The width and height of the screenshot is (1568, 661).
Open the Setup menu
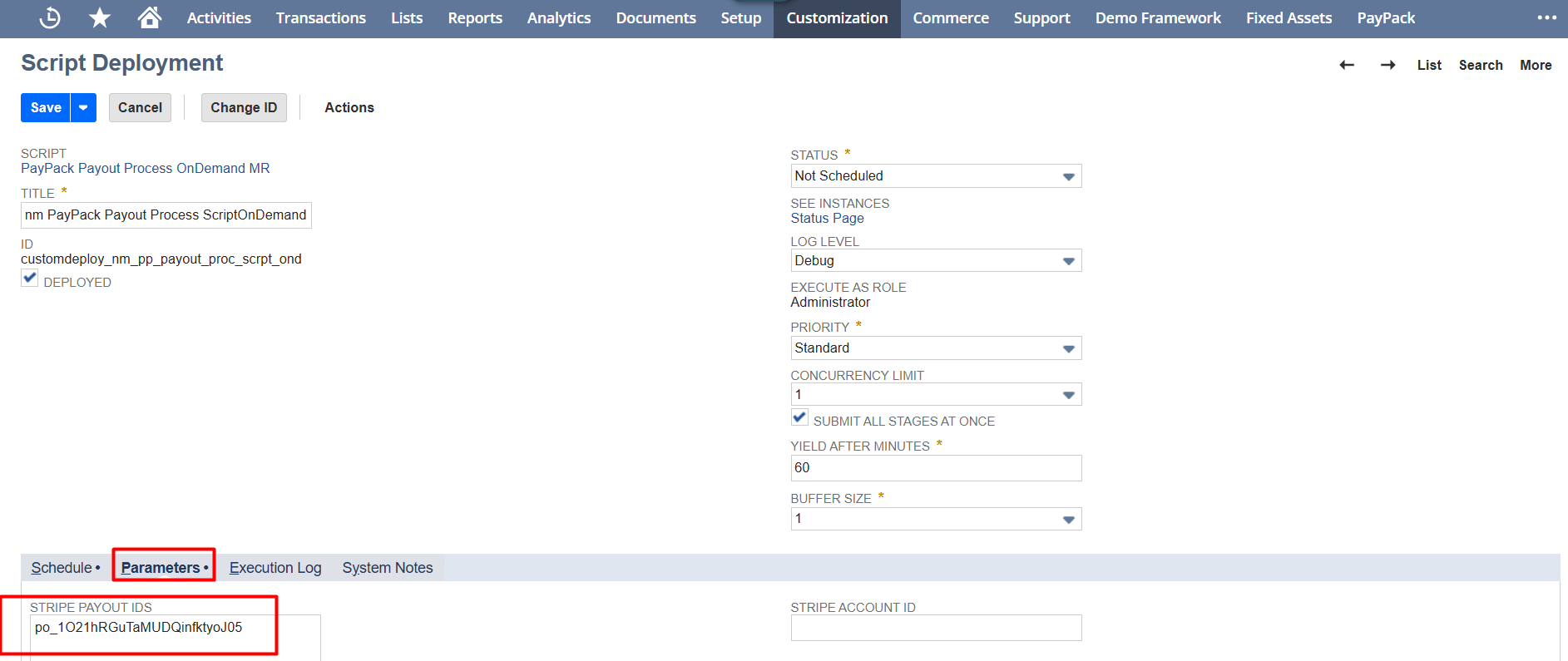click(x=741, y=18)
